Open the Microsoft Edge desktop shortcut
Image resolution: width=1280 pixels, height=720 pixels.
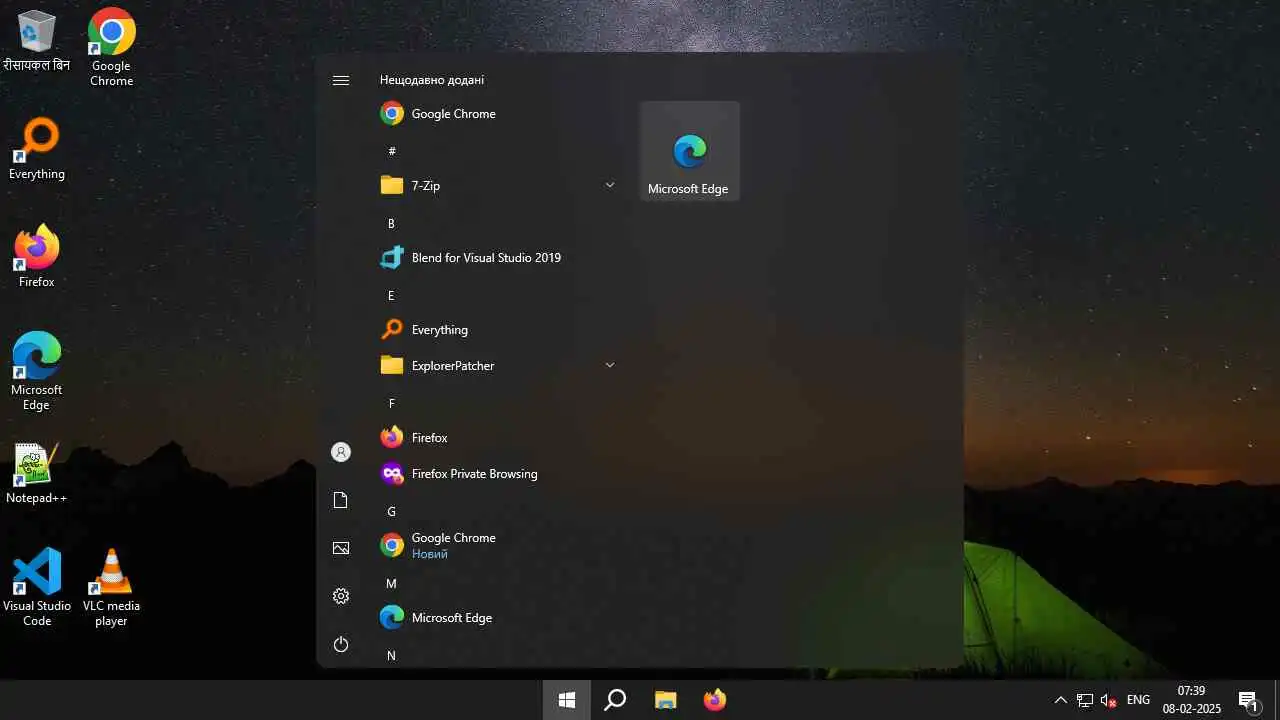click(x=36, y=371)
